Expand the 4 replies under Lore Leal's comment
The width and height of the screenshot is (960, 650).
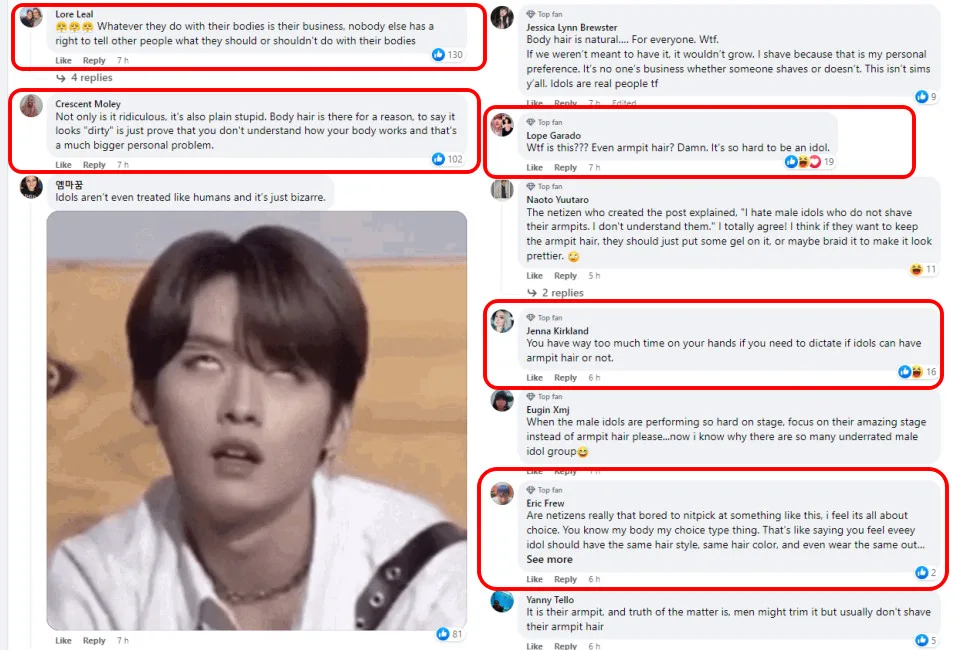[x=84, y=78]
